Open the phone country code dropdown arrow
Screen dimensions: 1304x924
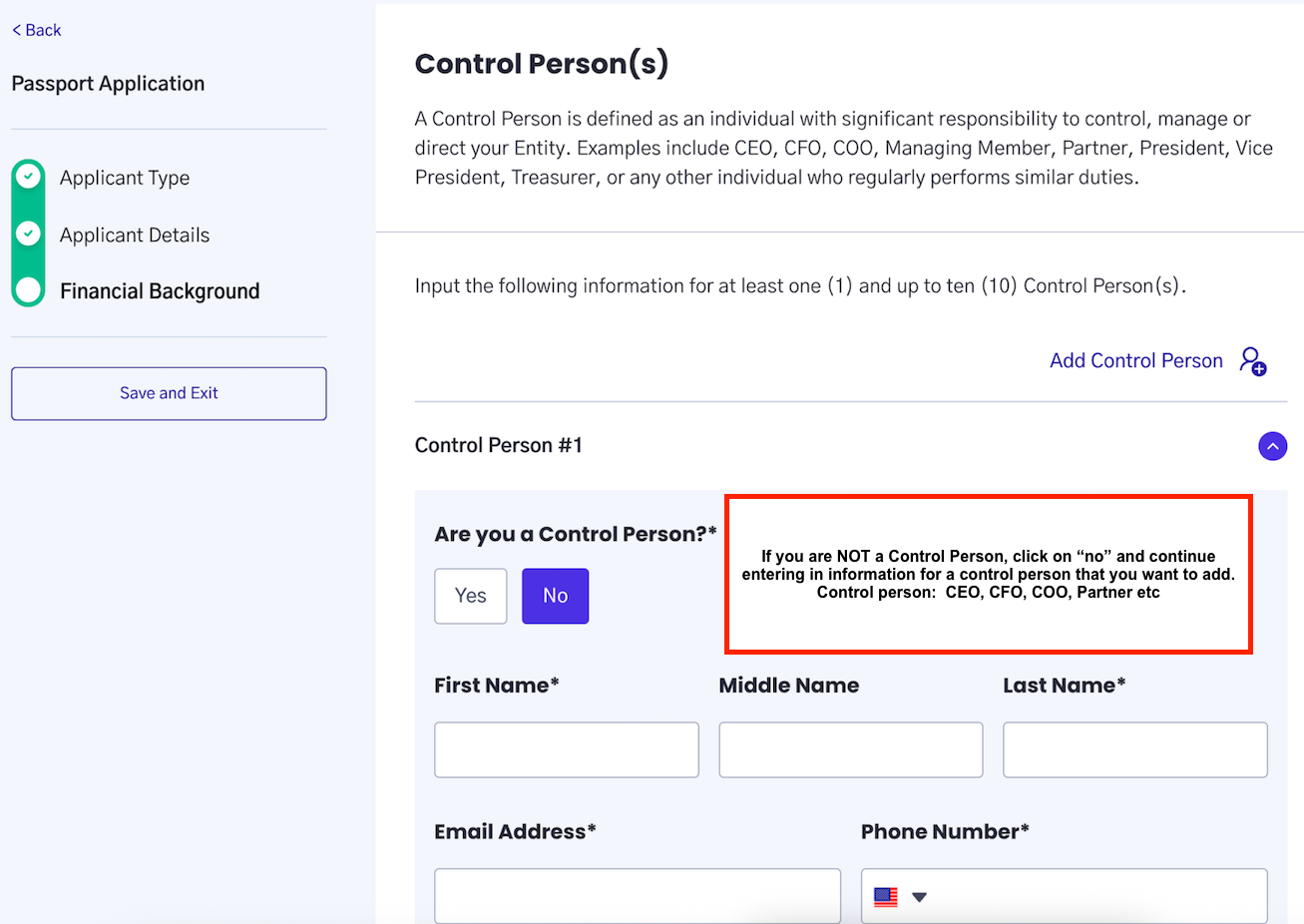click(x=920, y=896)
